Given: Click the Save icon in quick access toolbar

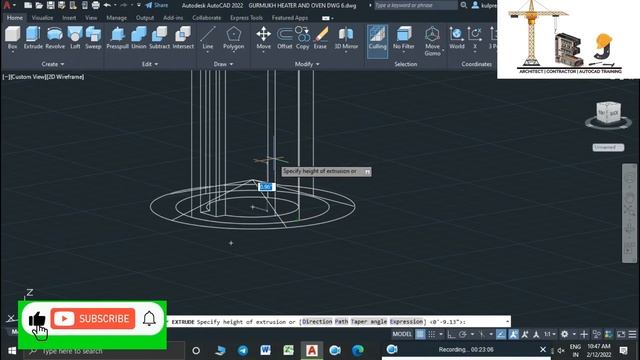Looking at the screenshot, I should tap(51, 5).
